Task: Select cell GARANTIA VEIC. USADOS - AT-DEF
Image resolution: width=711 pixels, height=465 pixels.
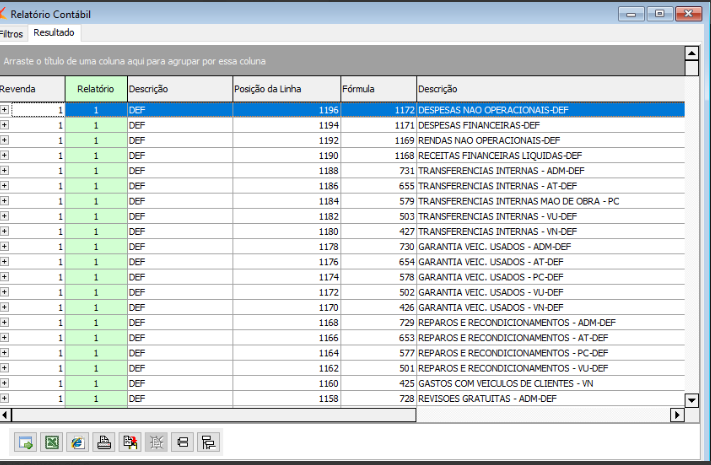Action: pos(550,262)
